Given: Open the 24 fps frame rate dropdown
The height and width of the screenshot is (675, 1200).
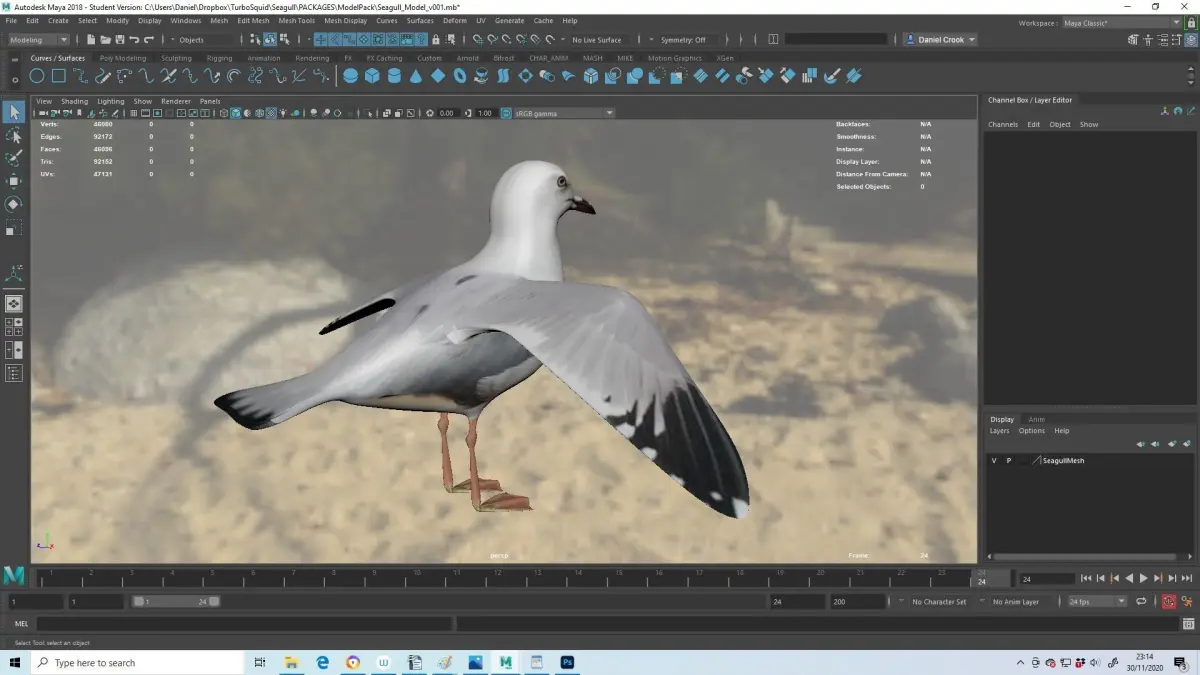Looking at the screenshot, I should [x=1097, y=602].
